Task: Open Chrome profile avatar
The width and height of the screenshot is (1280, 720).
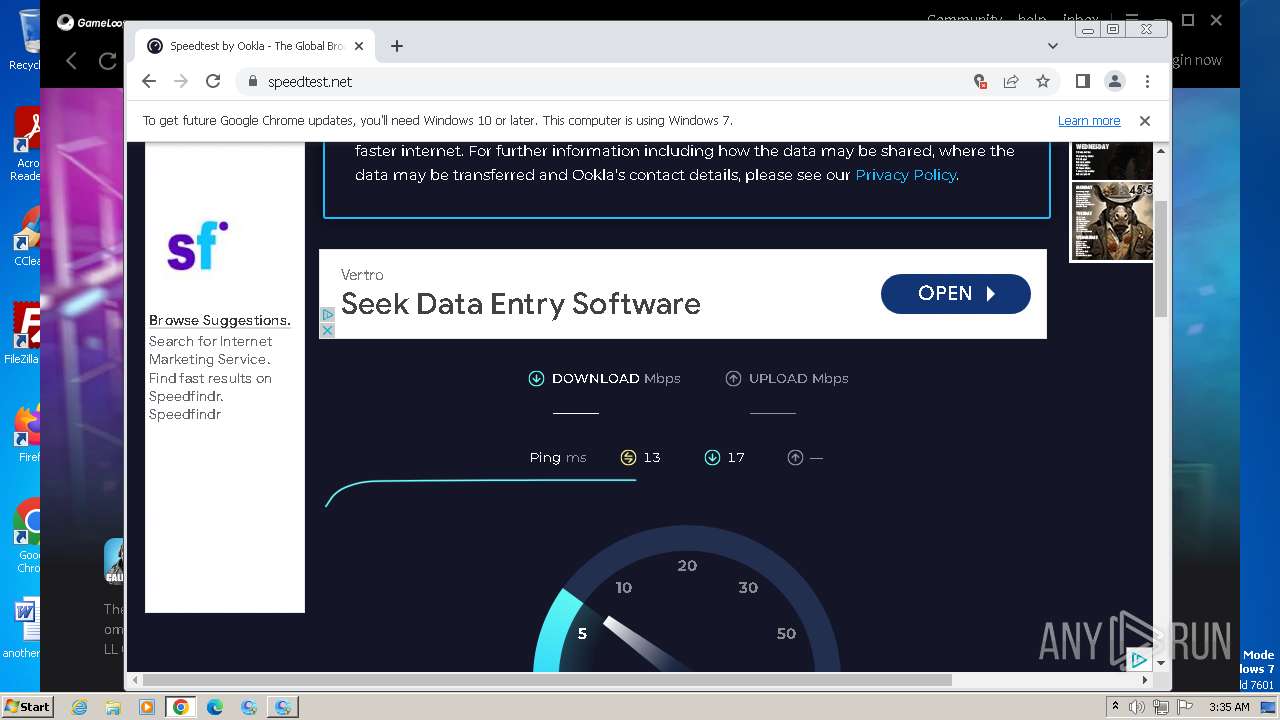Action: pyautogui.click(x=1115, y=81)
